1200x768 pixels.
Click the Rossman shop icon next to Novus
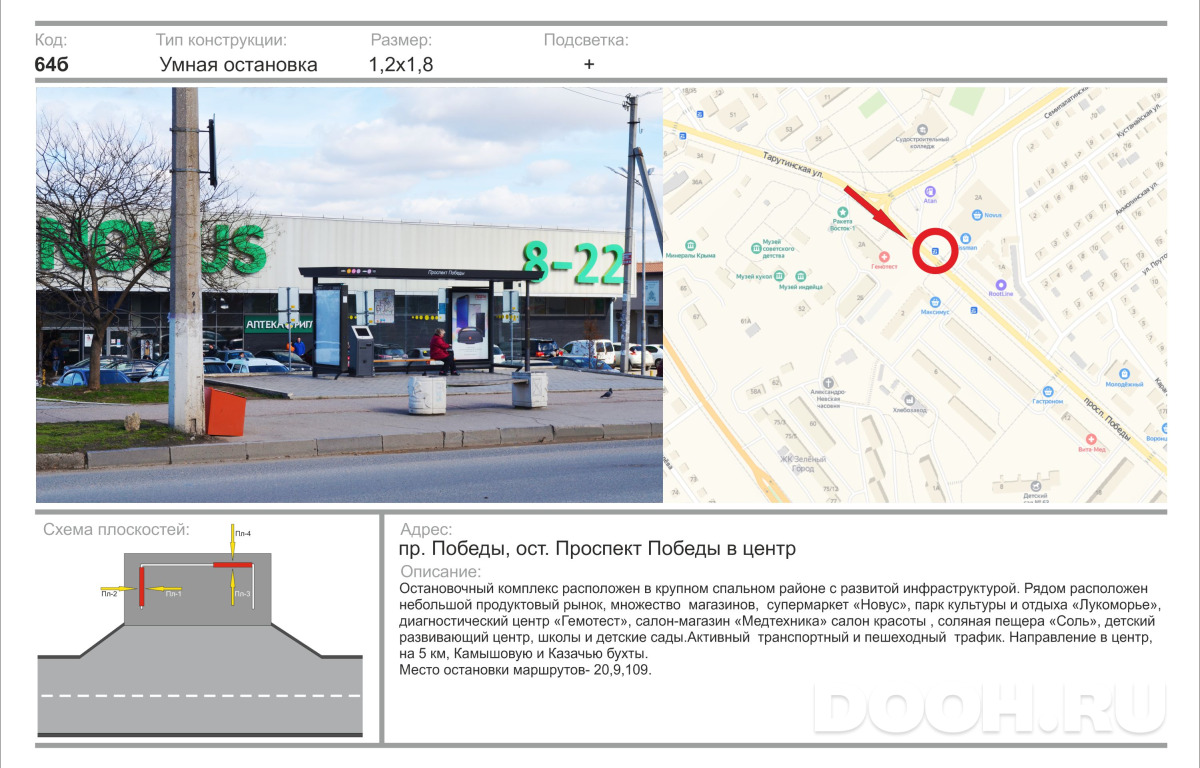click(x=966, y=238)
